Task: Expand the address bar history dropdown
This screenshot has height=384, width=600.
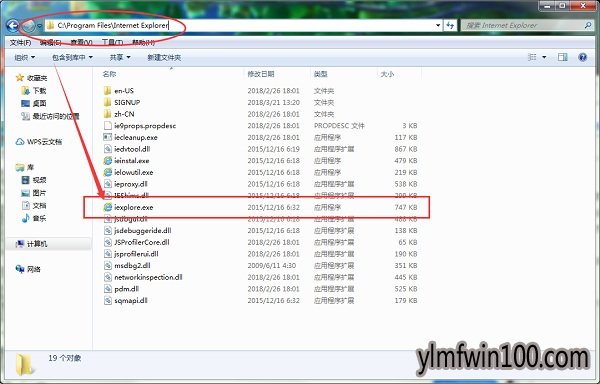Action: (x=438, y=26)
